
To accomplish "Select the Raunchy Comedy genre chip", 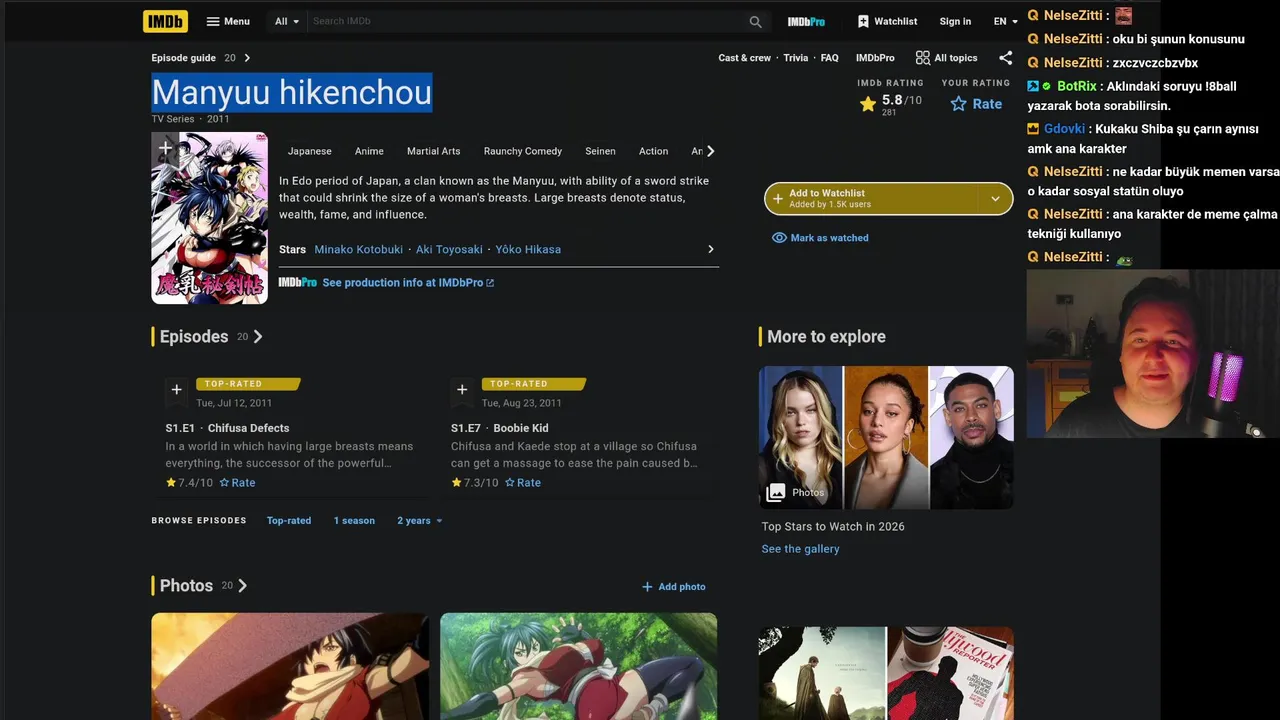I will click(x=523, y=151).
